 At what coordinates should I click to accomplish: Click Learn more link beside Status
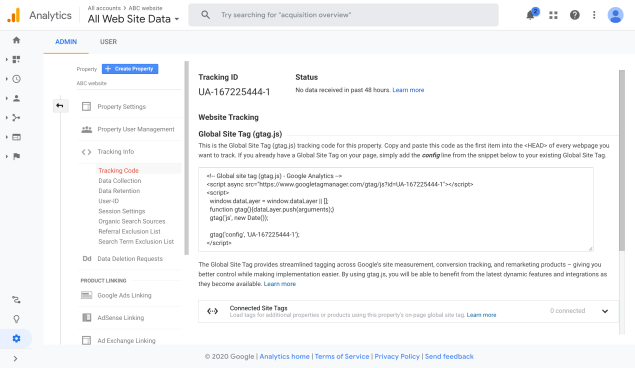(x=408, y=90)
